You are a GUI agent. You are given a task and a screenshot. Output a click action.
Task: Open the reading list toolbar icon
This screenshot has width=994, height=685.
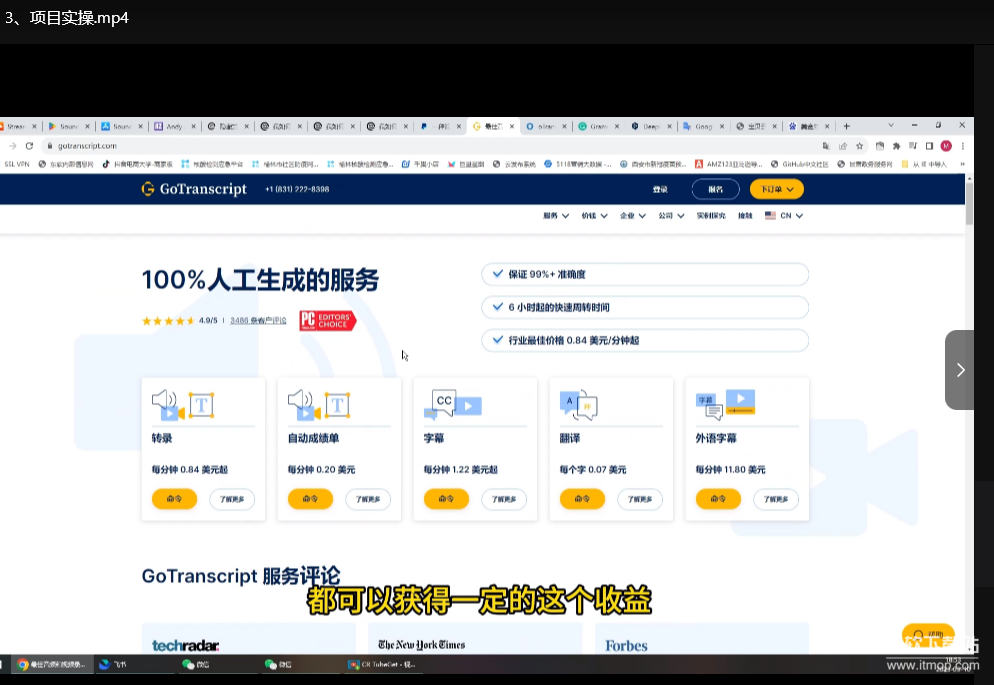click(x=913, y=146)
